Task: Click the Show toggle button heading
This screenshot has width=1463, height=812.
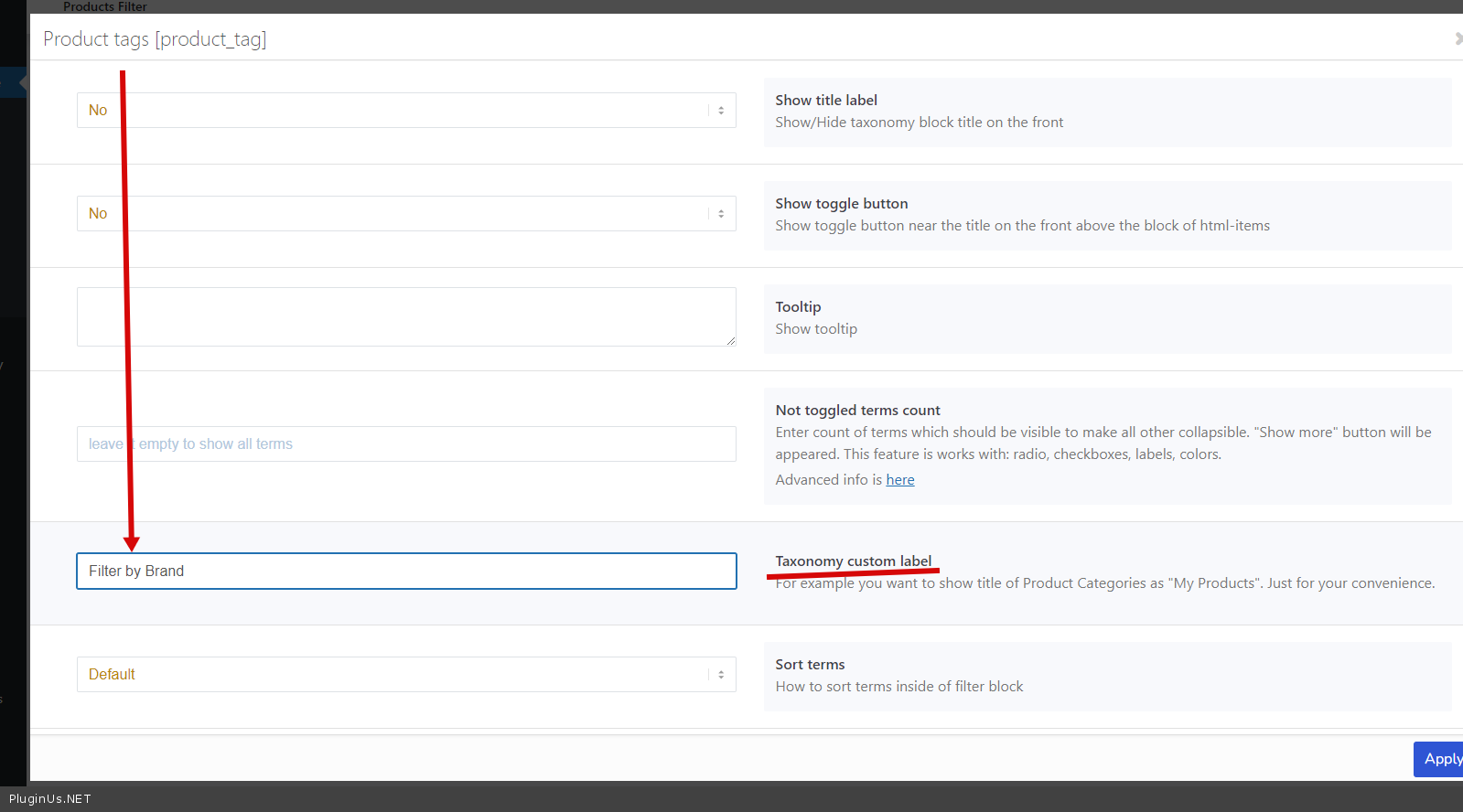Action: tap(841, 204)
